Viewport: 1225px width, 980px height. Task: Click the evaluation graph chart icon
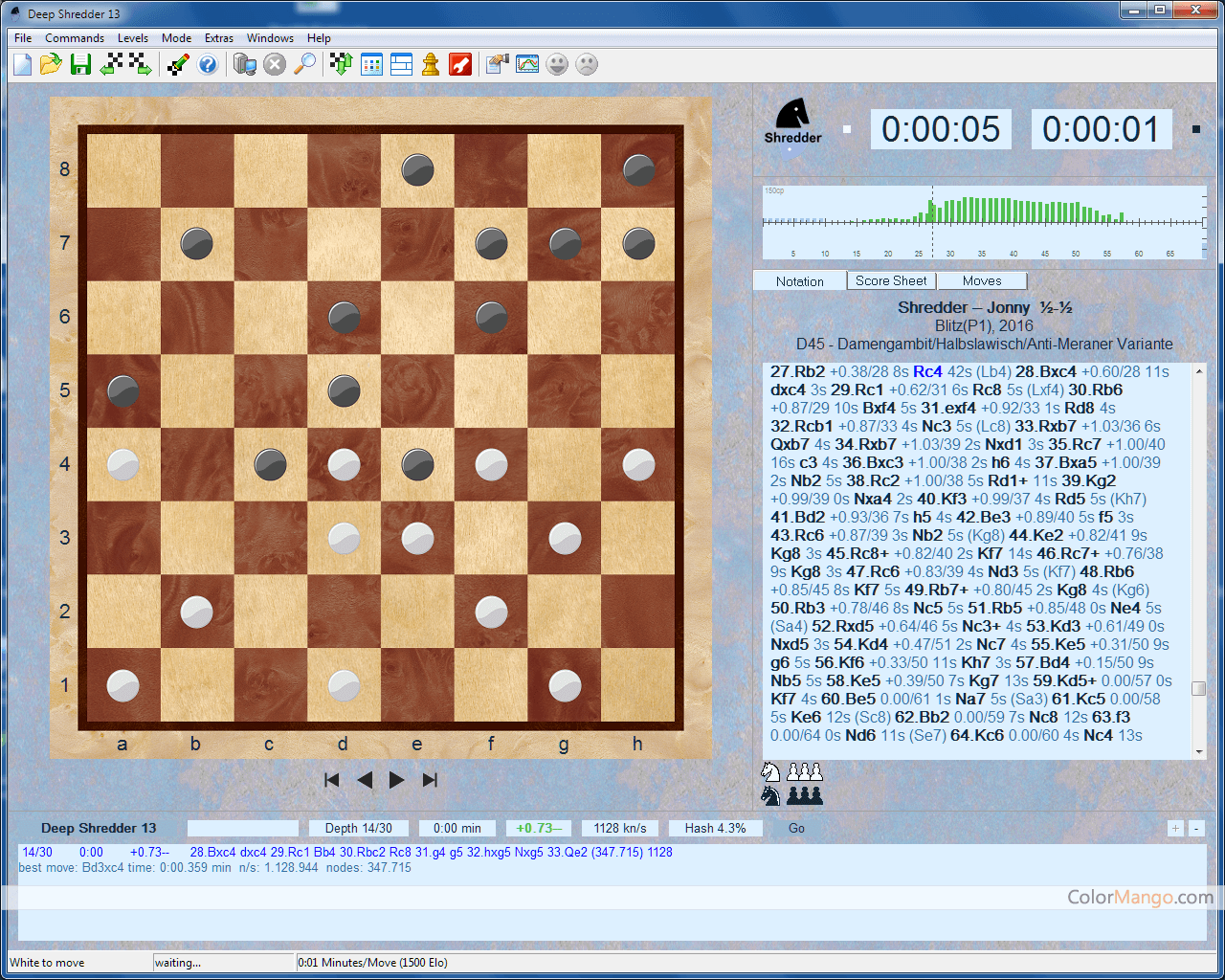pyautogui.click(x=527, y=64)
